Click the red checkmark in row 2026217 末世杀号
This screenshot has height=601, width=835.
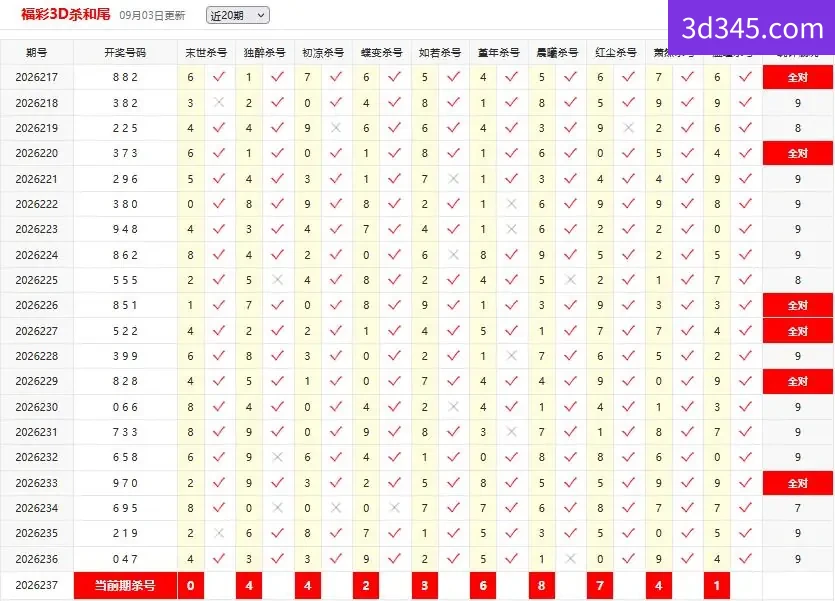pyautogui.click(x=219, y=77)
